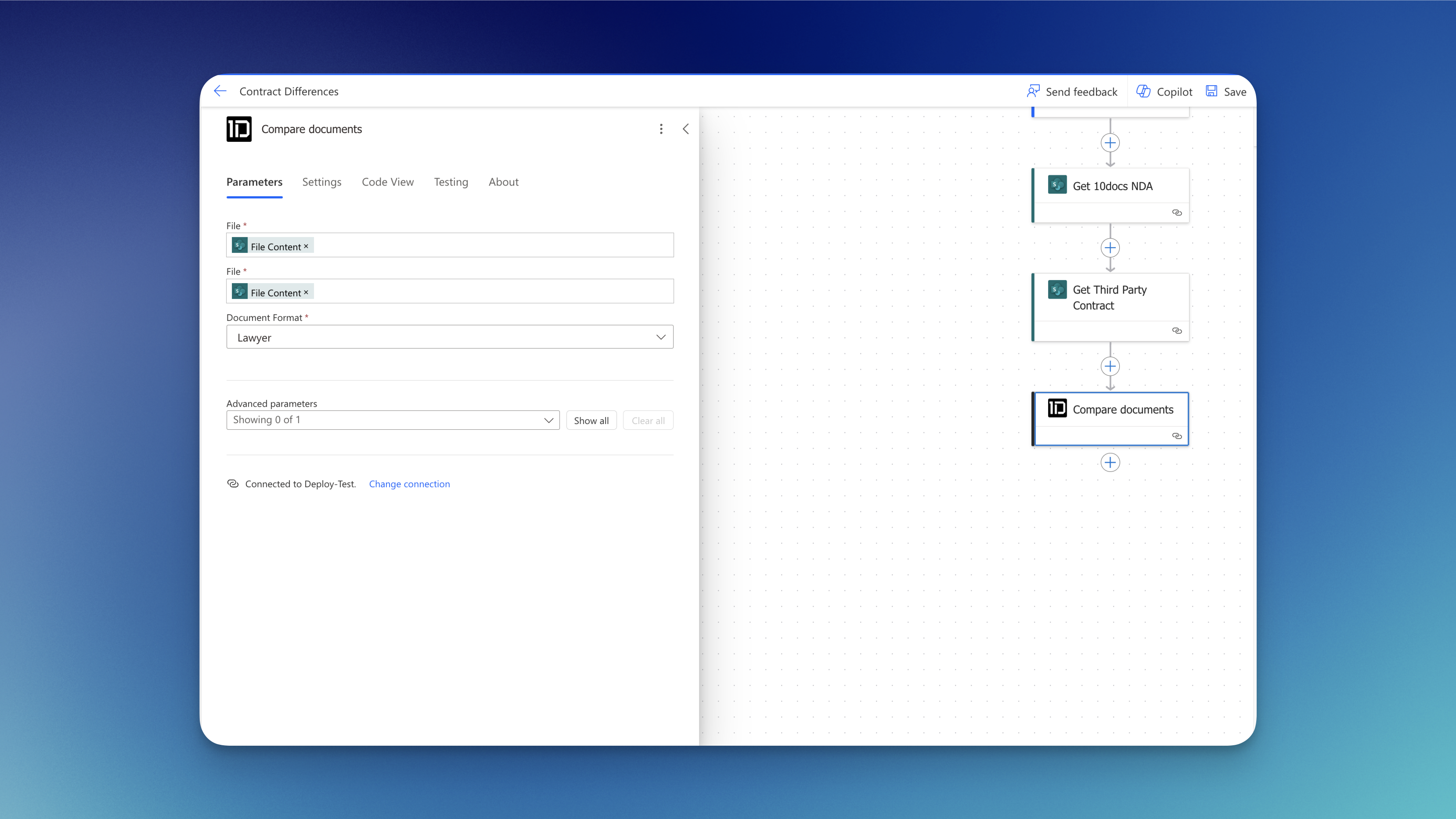
Task: Remove File Content token from first File field
Action: pos(306,246)
